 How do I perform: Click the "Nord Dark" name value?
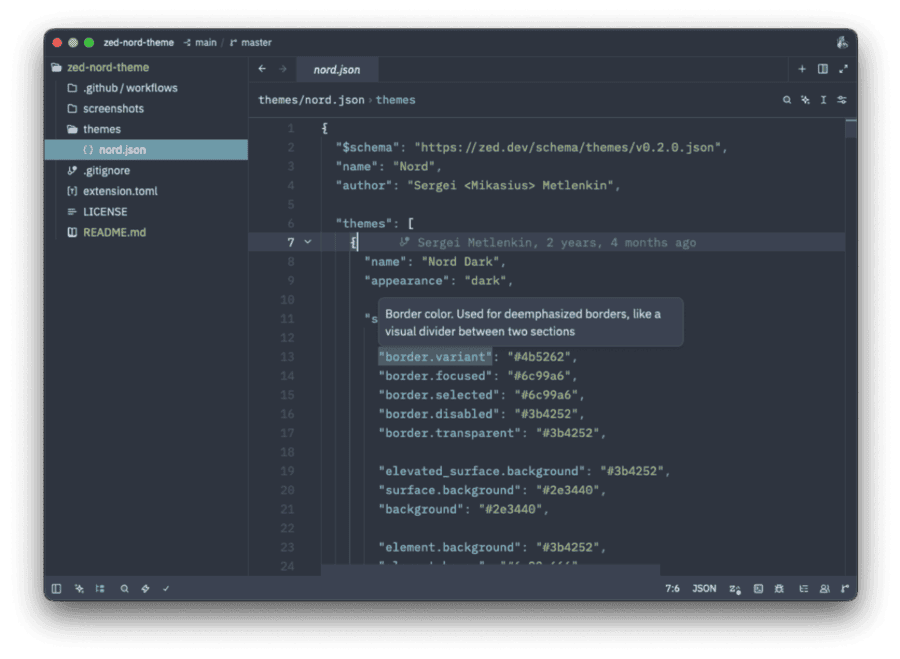tap(460, 262)
